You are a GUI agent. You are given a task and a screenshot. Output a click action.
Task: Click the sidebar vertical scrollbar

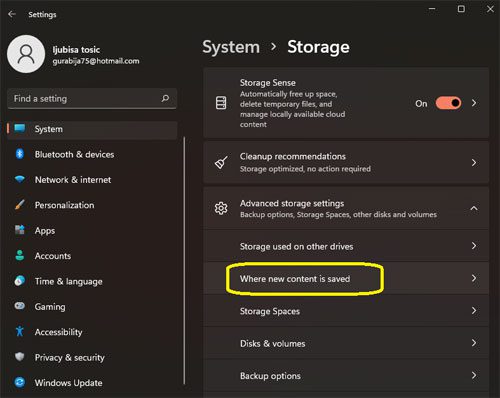[x=184, y=261]
